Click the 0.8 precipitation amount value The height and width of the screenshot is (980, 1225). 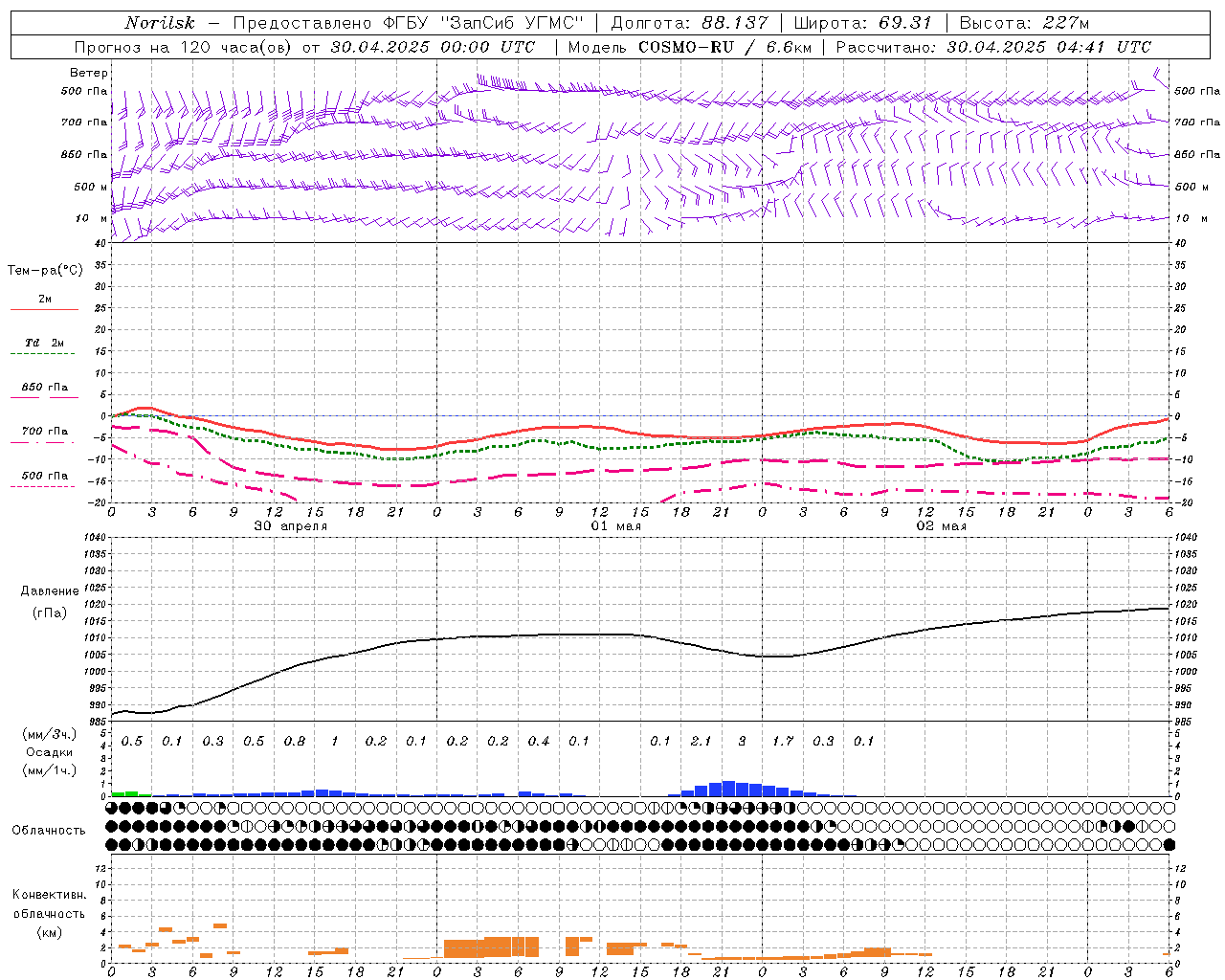coord(295,742)
